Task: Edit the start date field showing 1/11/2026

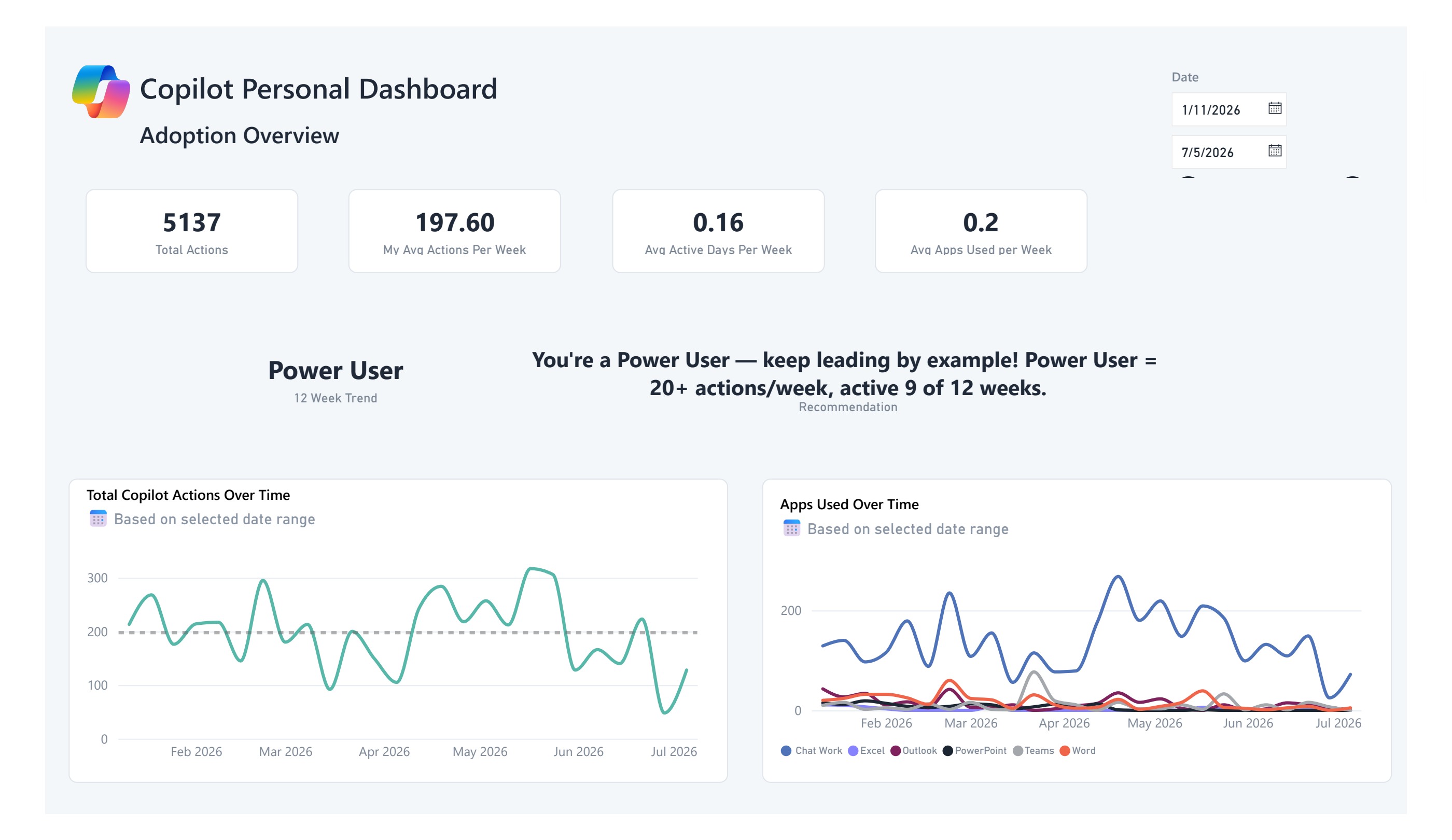Action: point(1228,109)
